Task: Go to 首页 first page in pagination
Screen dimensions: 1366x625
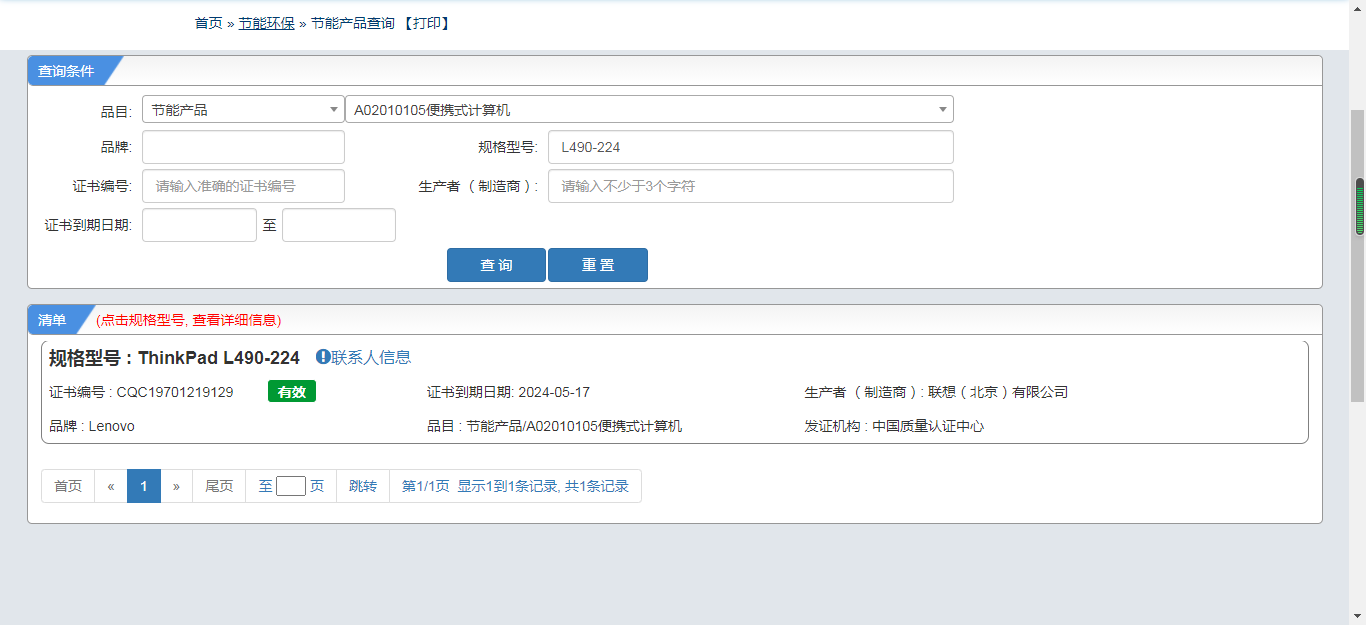Action: [68, 486]
